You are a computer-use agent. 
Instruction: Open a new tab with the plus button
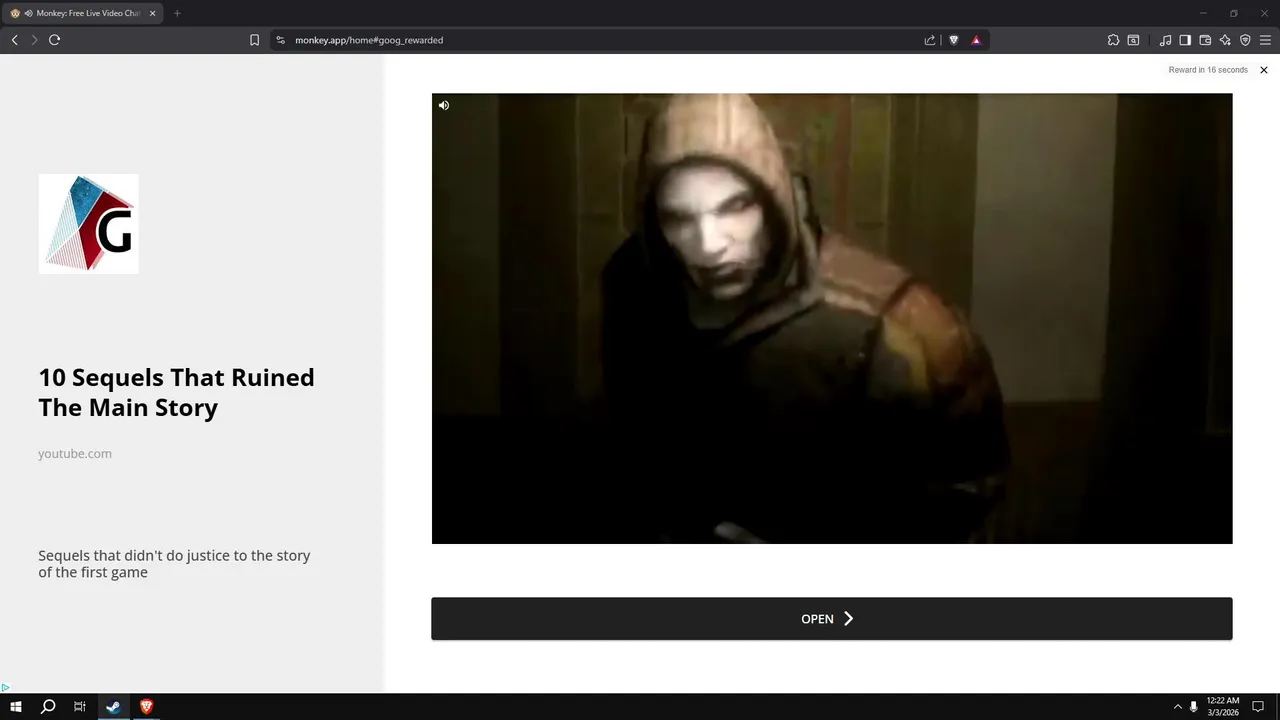[x=177, y=13]
